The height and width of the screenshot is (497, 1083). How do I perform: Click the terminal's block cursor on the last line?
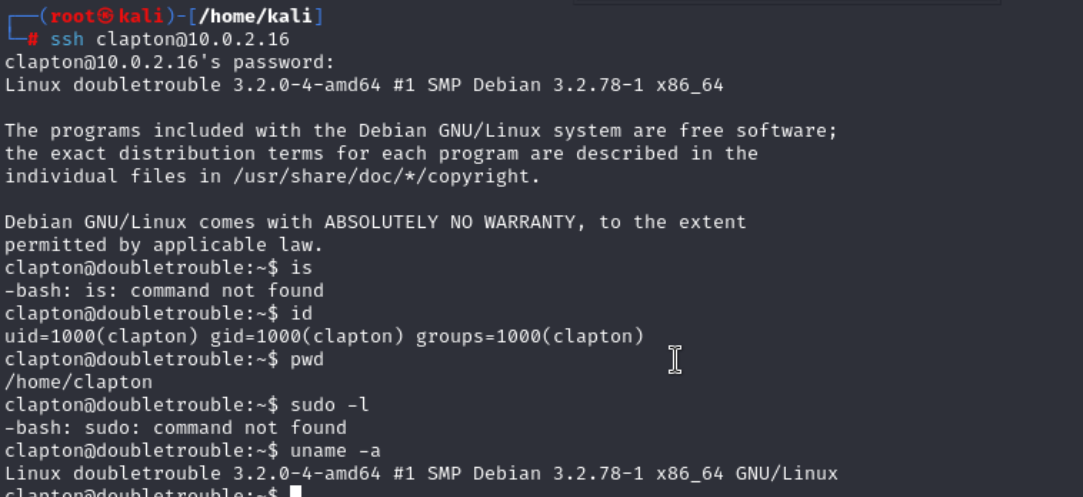click(x=296, y=492)
